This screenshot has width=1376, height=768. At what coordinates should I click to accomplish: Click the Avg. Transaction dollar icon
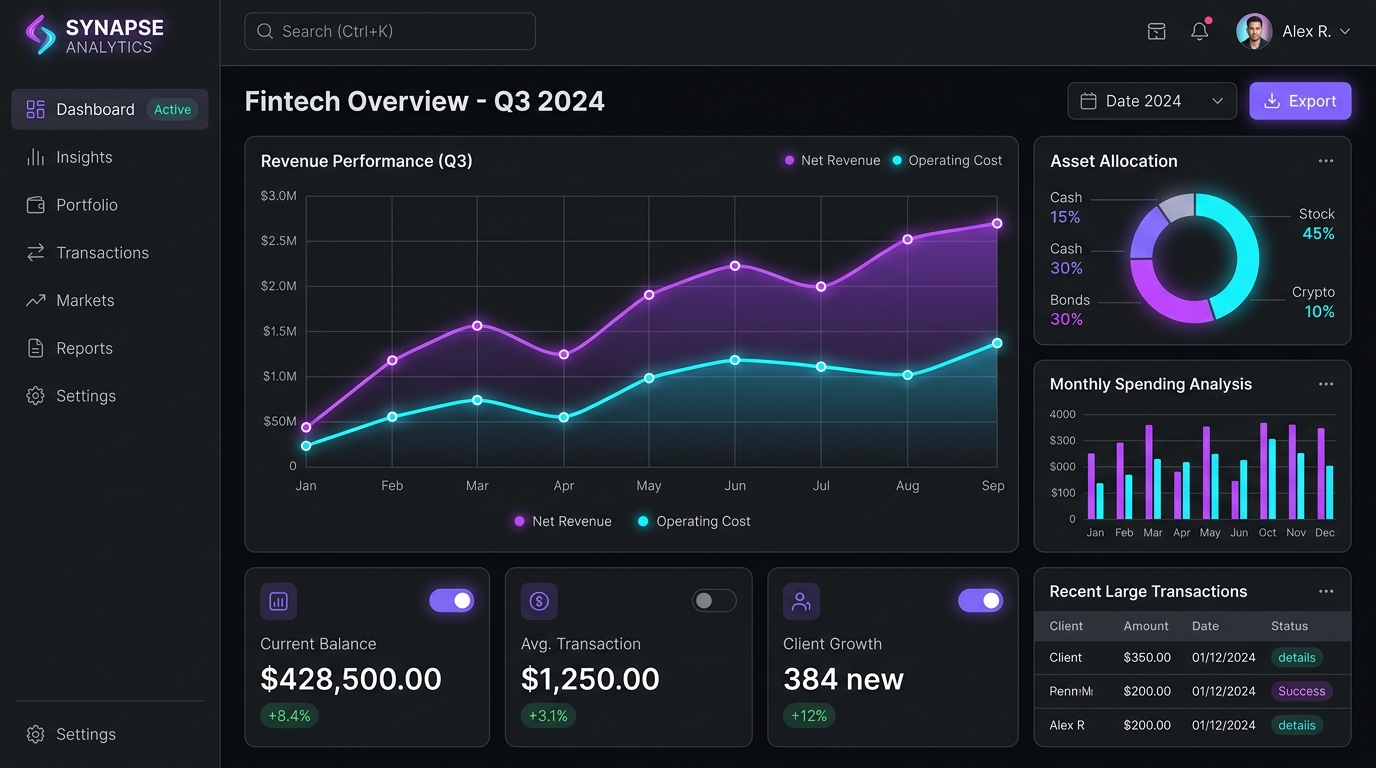point(539,601)
